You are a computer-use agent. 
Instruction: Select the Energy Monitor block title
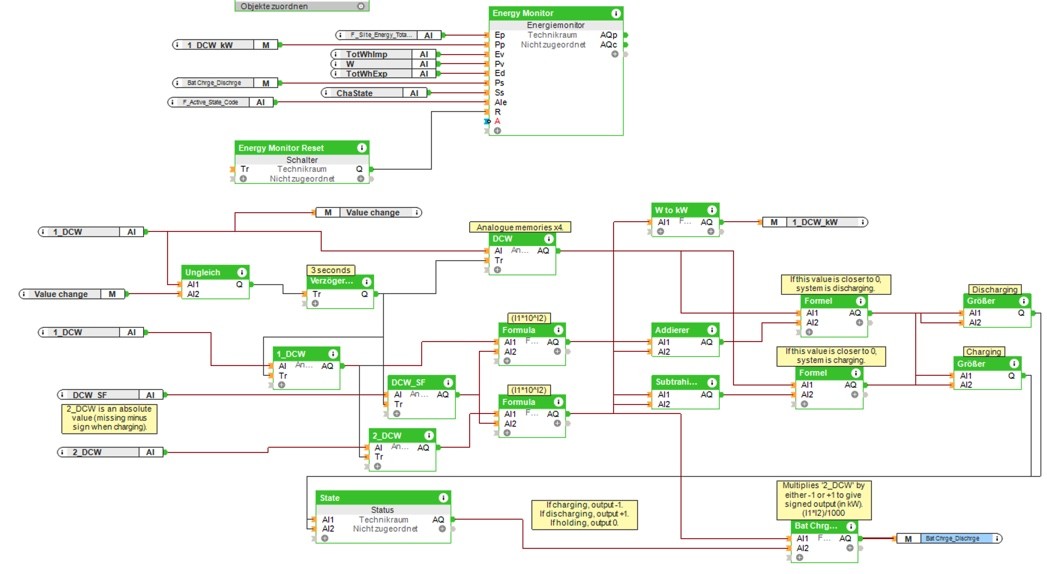[523, 13]
